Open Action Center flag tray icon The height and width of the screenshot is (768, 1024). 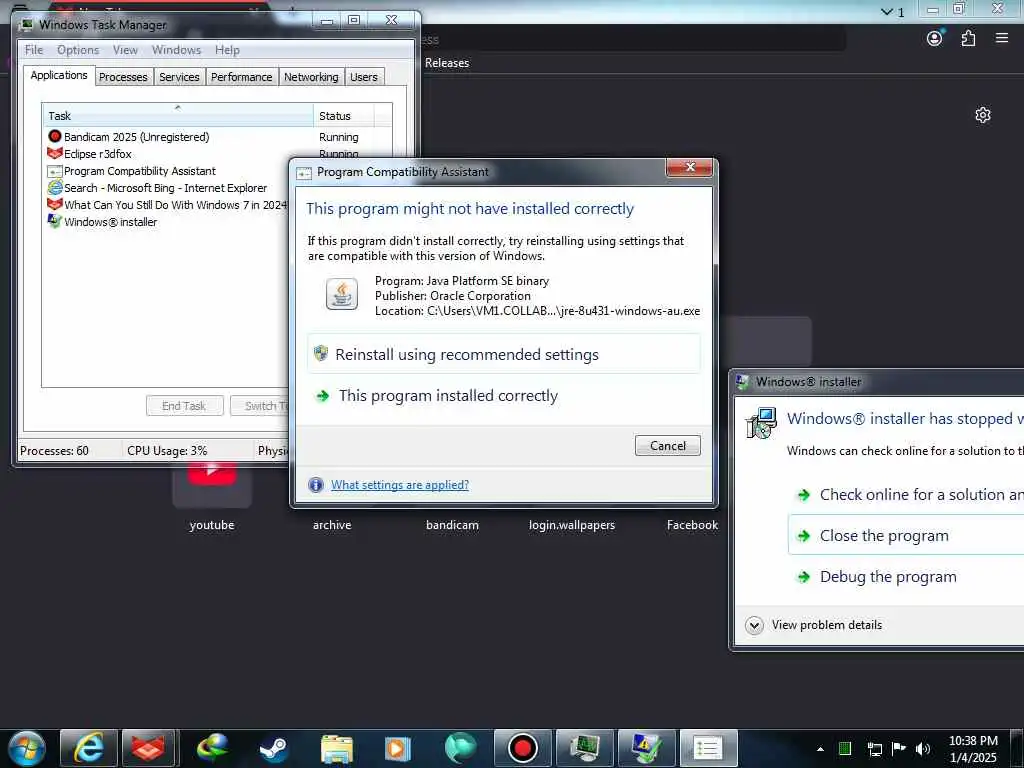pos(899,748)
